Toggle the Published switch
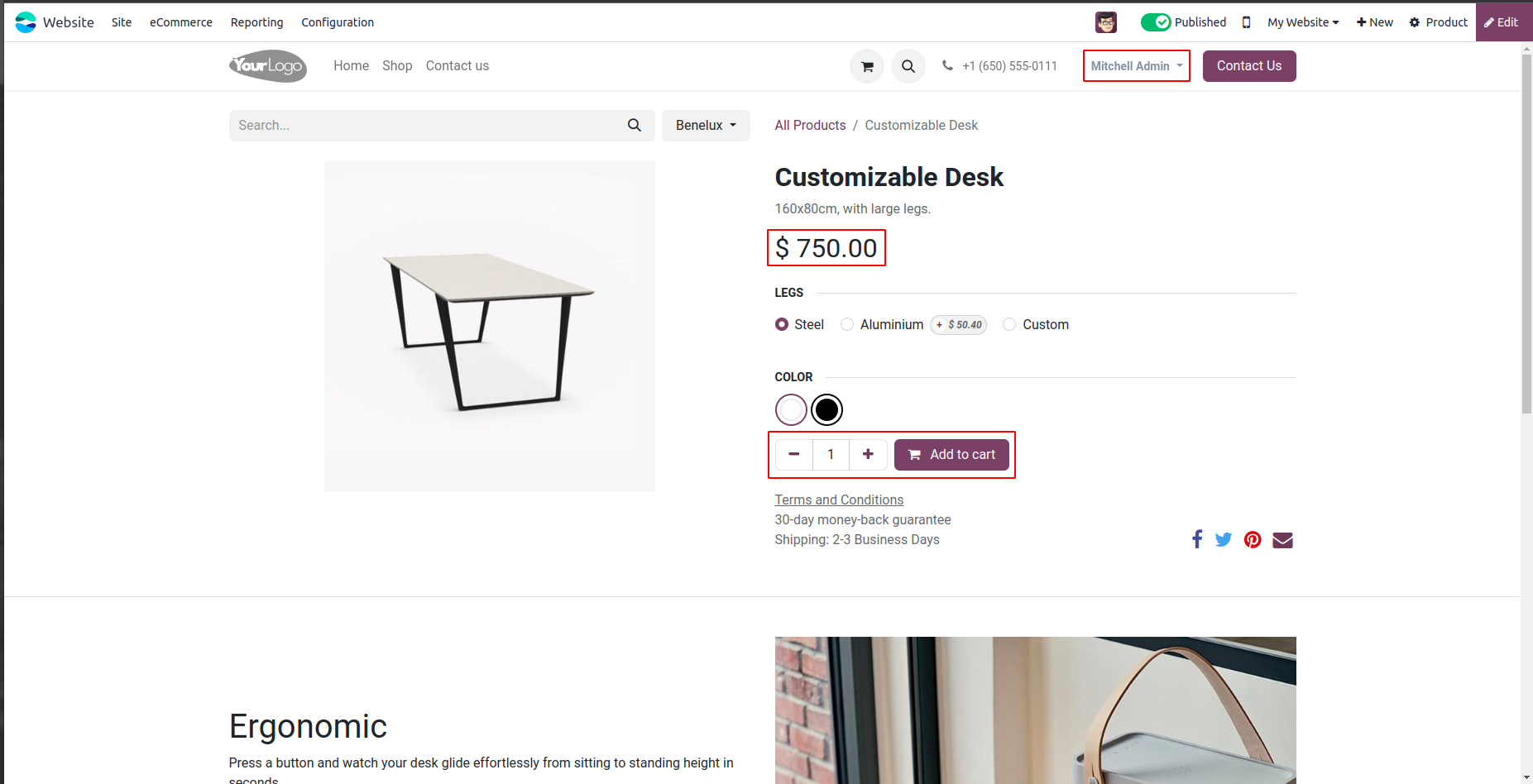Image resolution: width=1533 pixels, height=784 pixels. 1155,22
